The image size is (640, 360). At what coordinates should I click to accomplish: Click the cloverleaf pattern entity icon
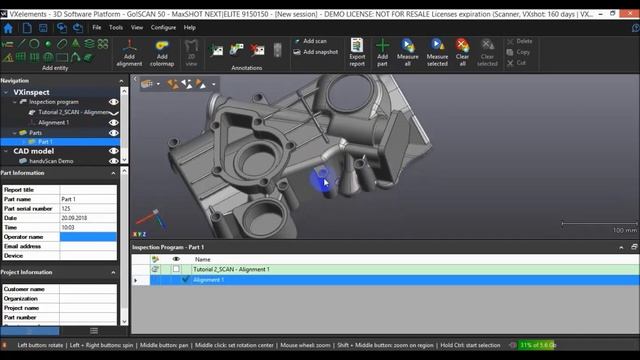103,43
